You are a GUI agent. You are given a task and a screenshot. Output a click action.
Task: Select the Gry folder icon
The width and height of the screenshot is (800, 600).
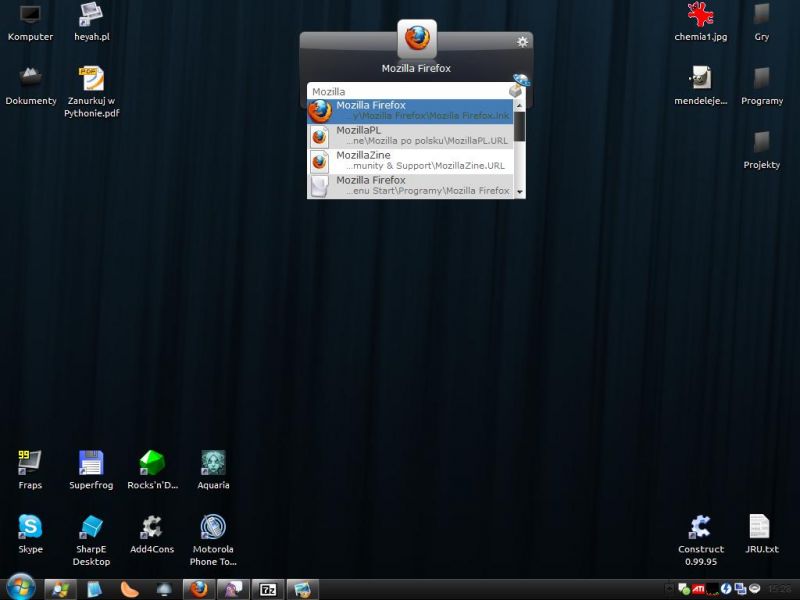click(762, 22)
